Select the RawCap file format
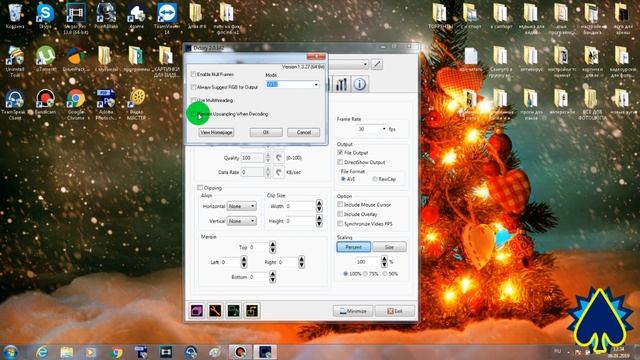 pyautogui.click(x=375, y=179)
